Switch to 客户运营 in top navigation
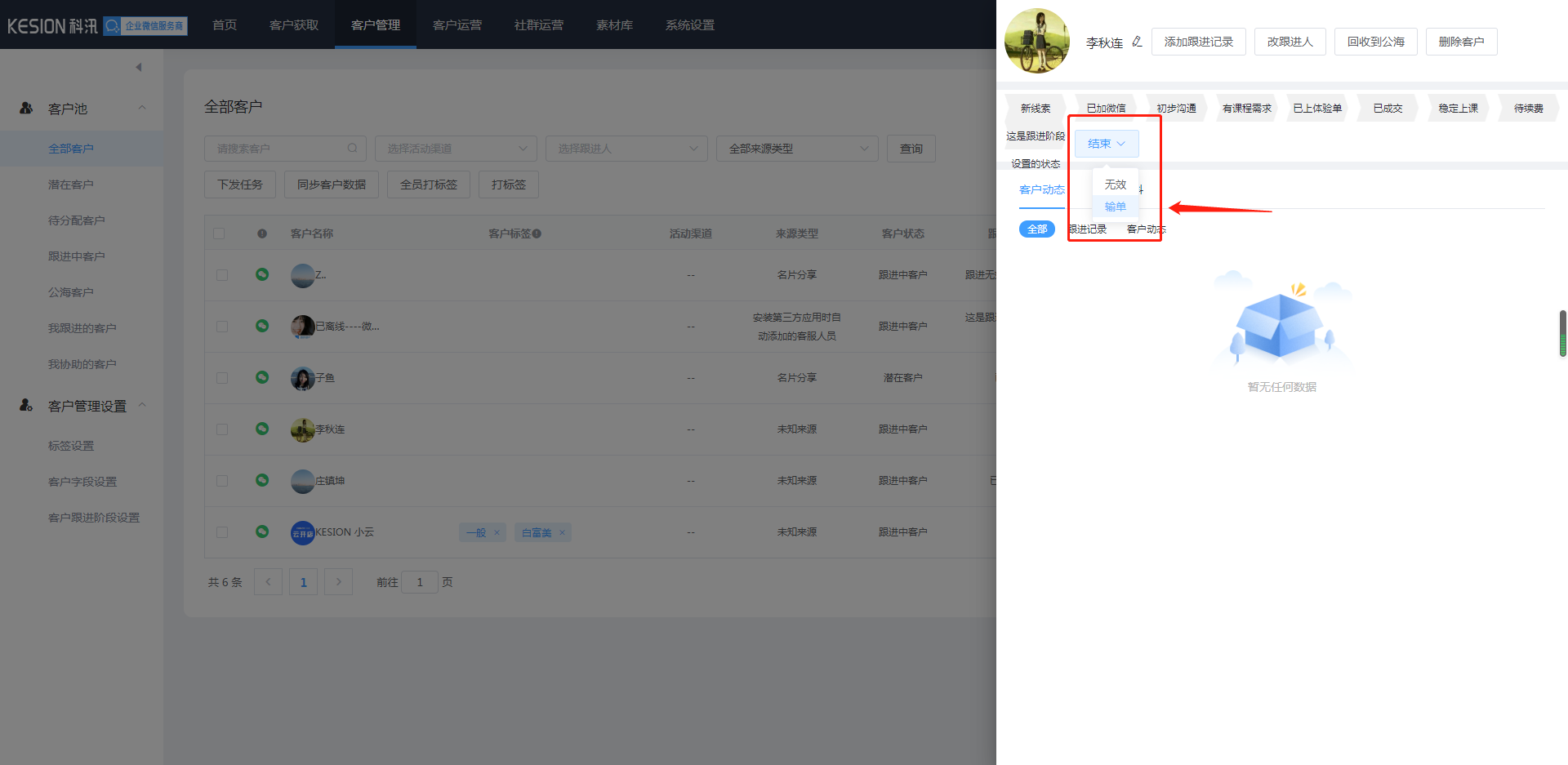The height and width of the screenshot is (765, 1568). [x=457, y=25]
